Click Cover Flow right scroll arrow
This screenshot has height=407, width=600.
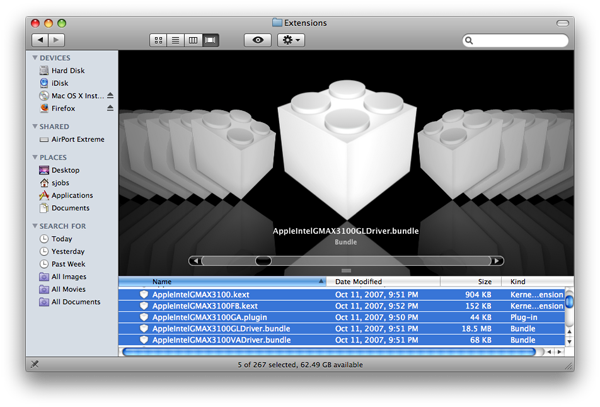(497, 261)
